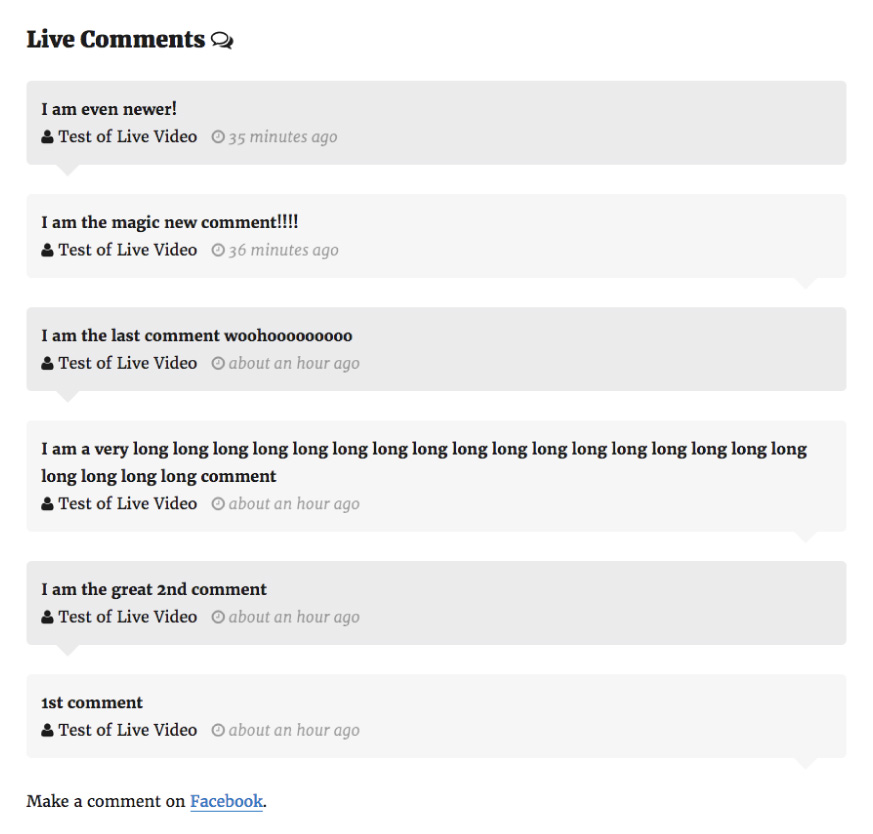
Task: Click 'Test of Live Video' author on newest comment
Action: (x=127, y=137)
